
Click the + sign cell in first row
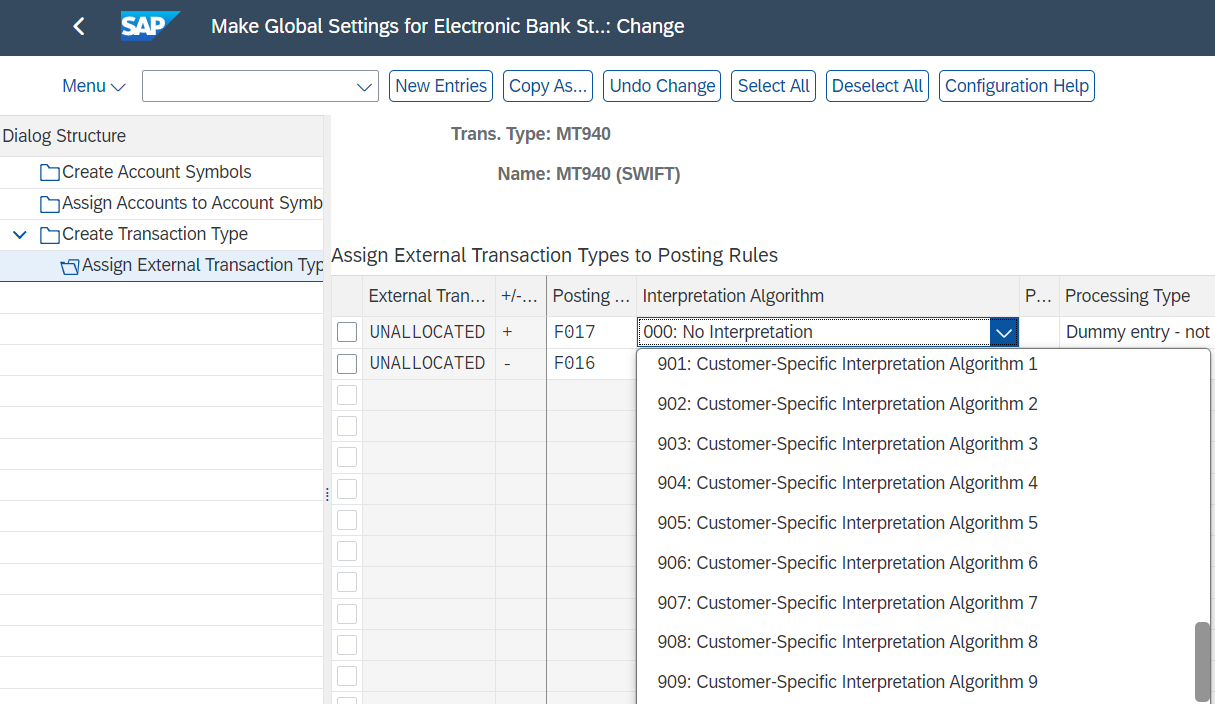point(520,332)
